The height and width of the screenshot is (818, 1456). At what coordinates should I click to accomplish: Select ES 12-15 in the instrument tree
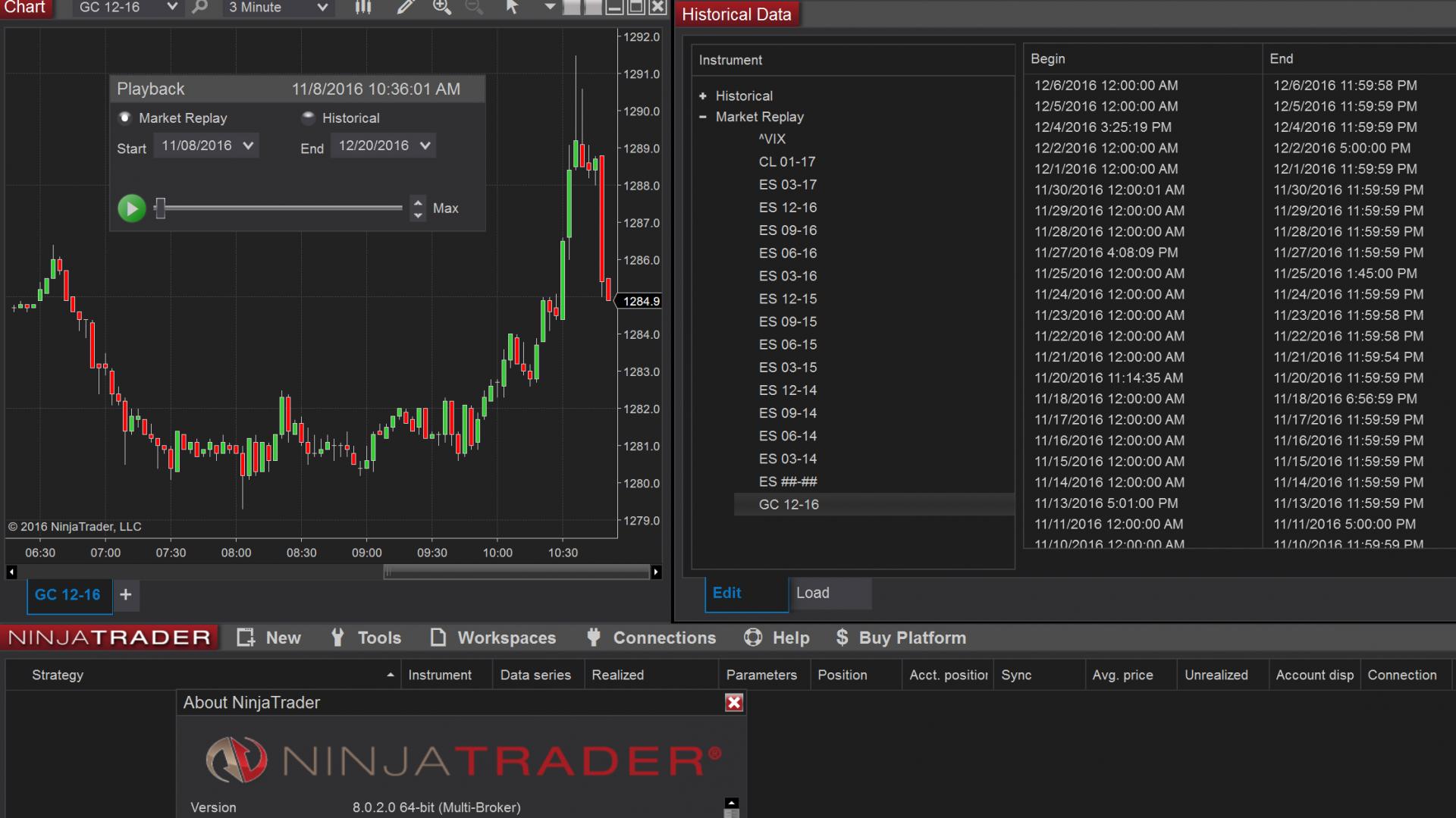click(x=788, y=299)
